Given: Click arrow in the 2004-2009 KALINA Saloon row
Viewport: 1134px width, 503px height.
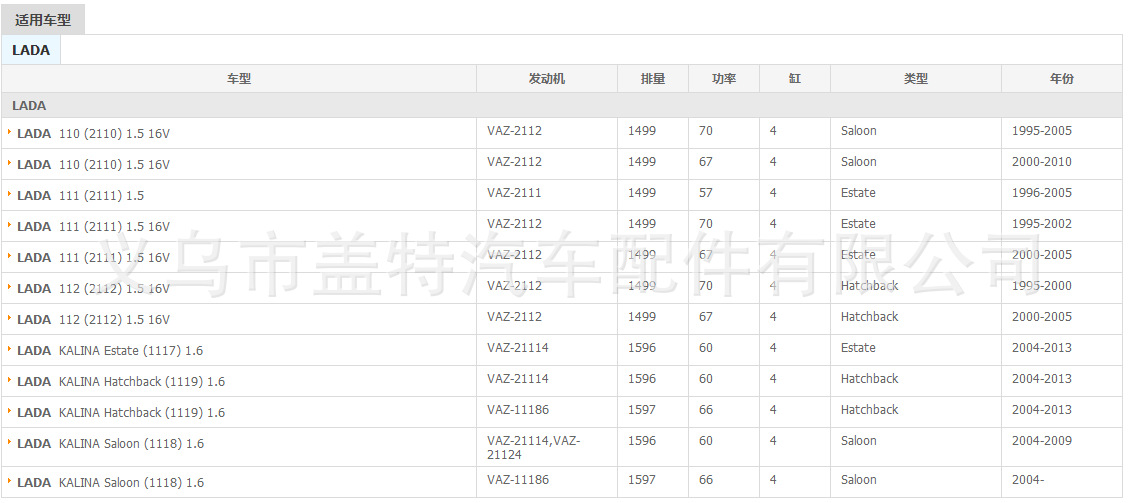Looking at the screenshot, I should click(x=9, y=442).
